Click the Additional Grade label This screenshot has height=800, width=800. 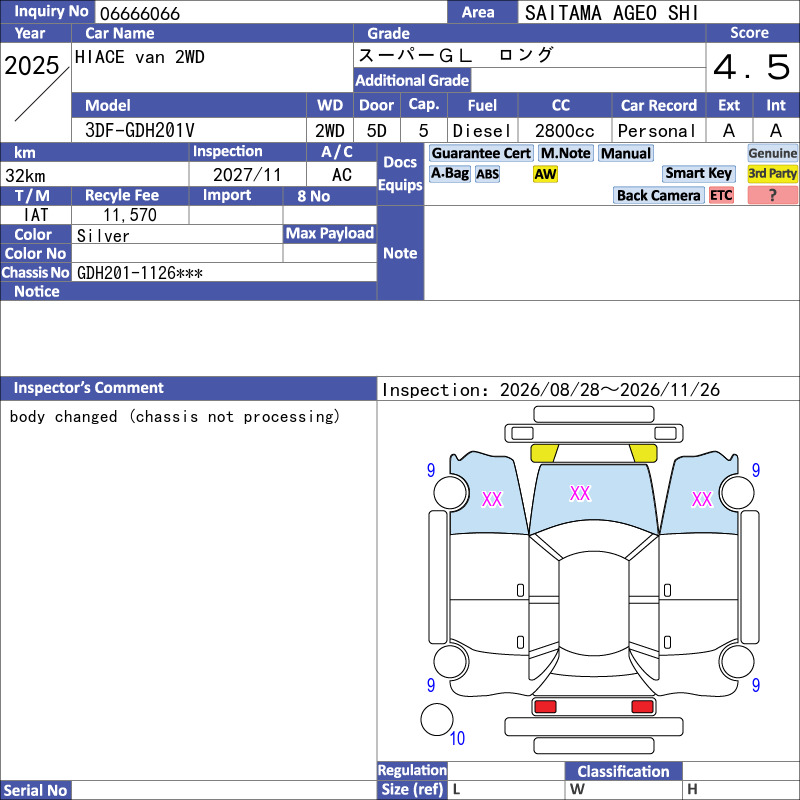pyautogui.click(x=412, y=80)
